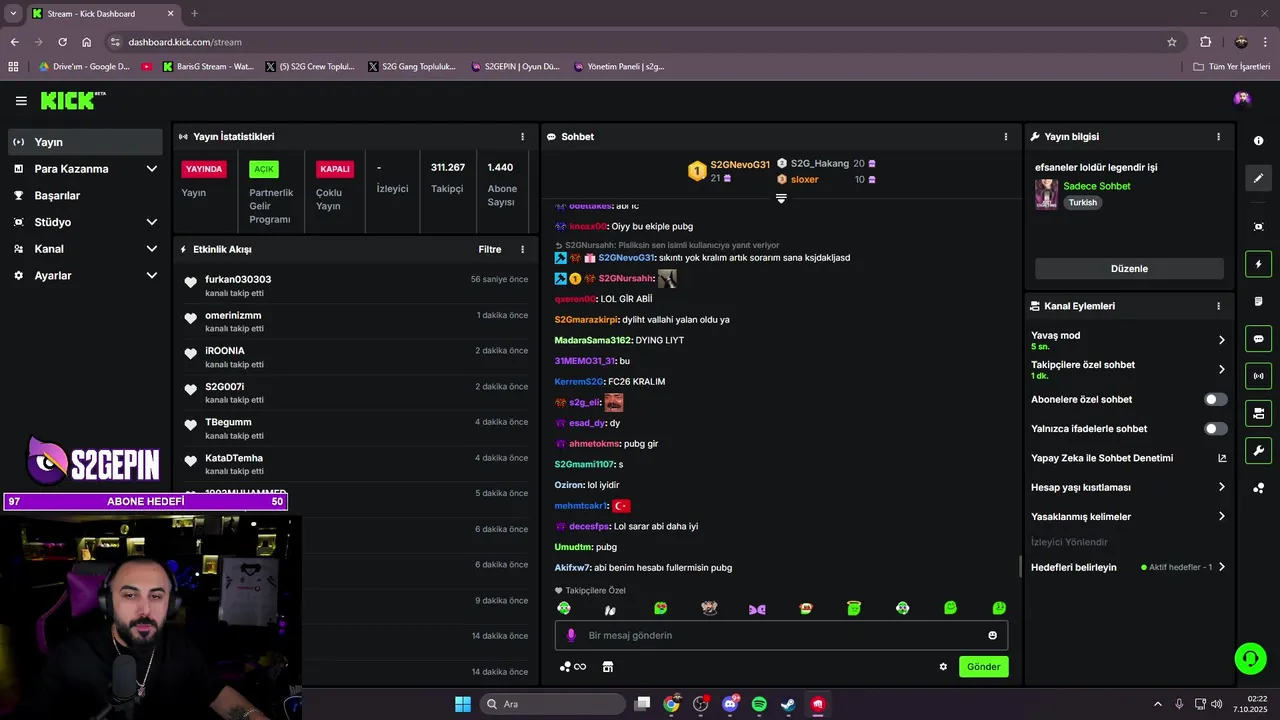Open S2GEPIN Oyun bookmark
This screenshot has height=720, width=1280.
[514, 67]
